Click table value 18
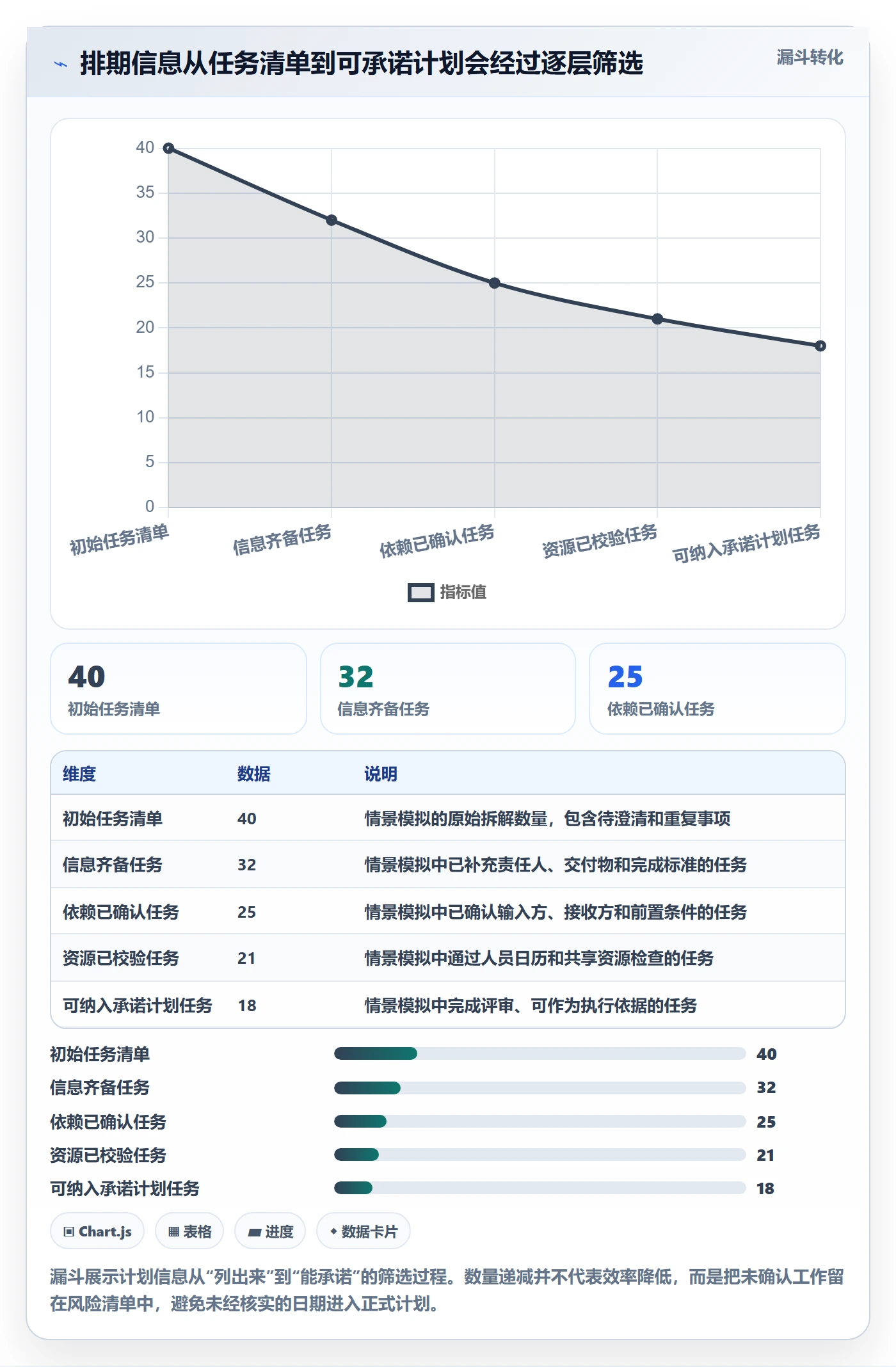This screenshot has width=896, height=1367. pyautogui.click(x=247, y=1005)
